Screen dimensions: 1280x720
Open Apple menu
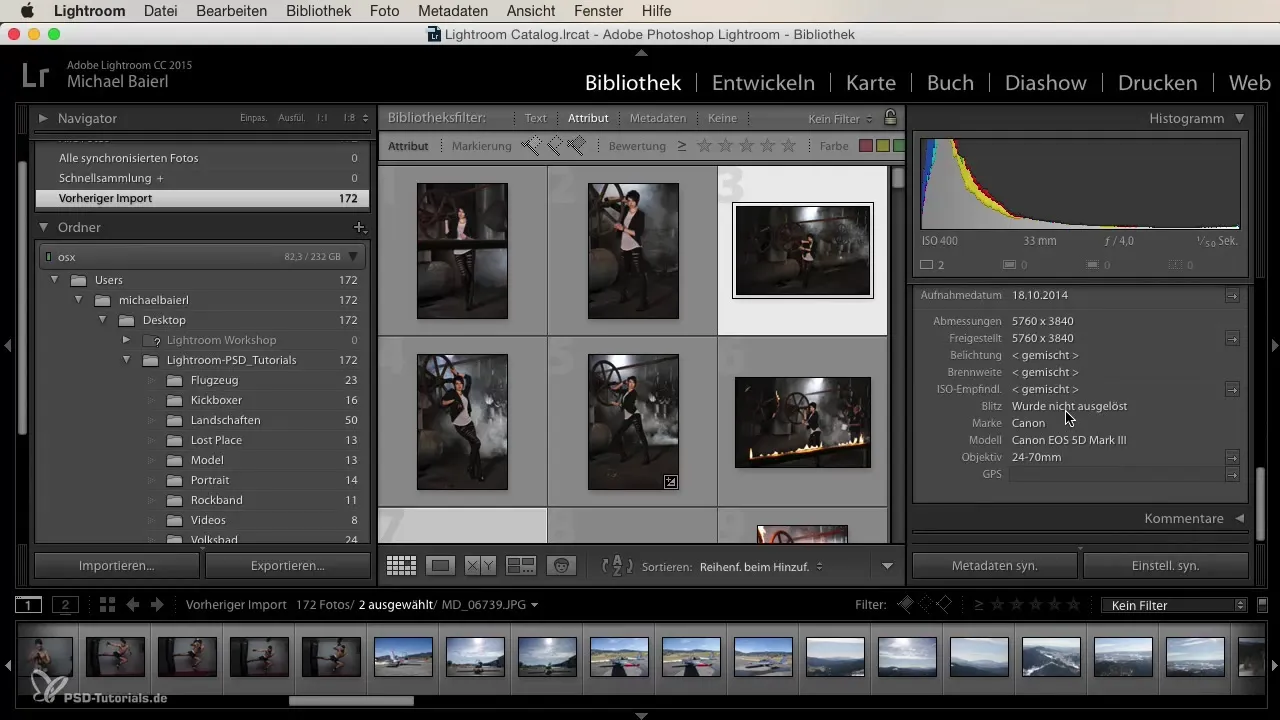[x=26, y=11]
